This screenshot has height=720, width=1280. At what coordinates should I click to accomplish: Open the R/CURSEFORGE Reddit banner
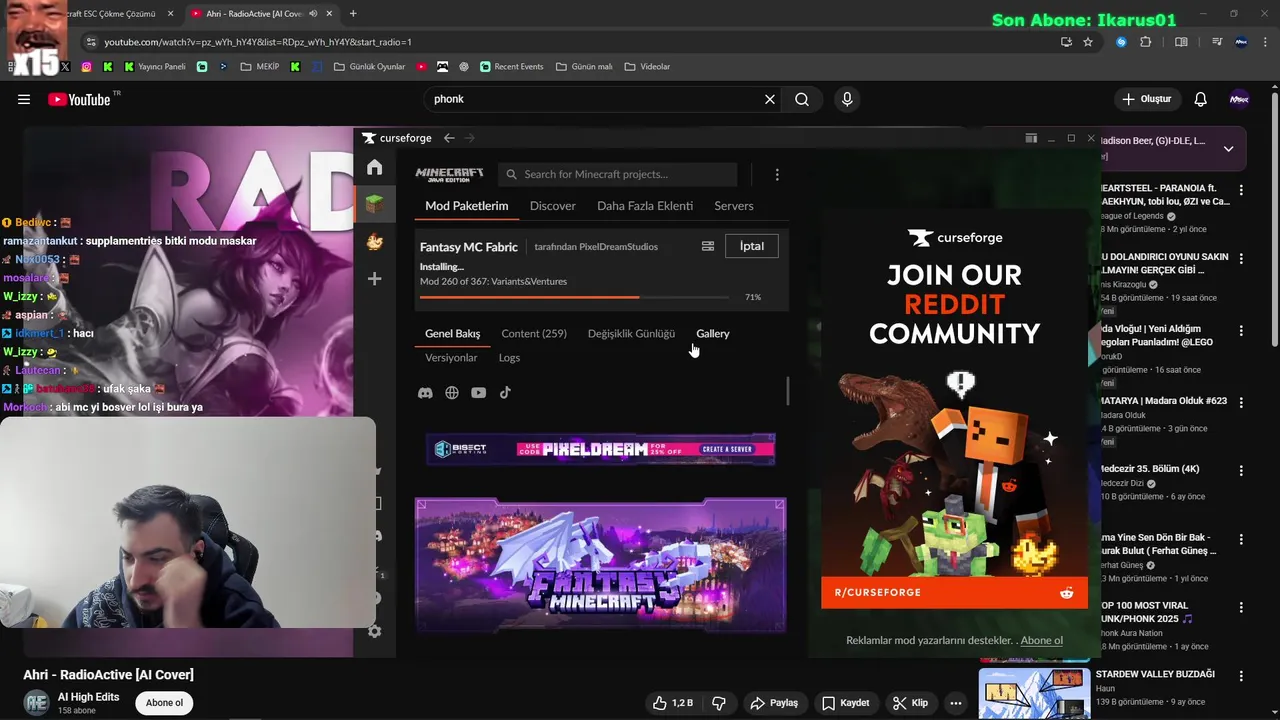[x=954, y=592]
